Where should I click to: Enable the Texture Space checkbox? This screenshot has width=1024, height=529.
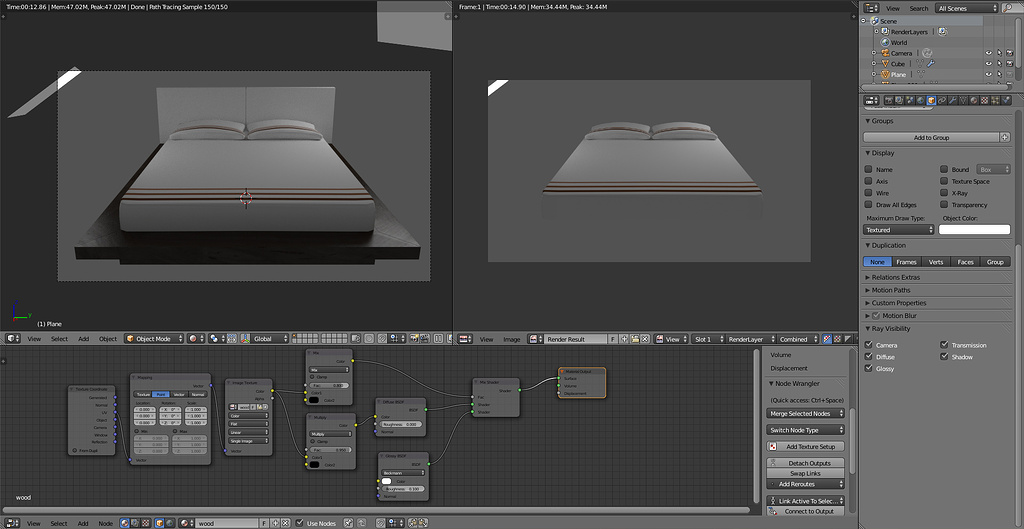point(944,181)
